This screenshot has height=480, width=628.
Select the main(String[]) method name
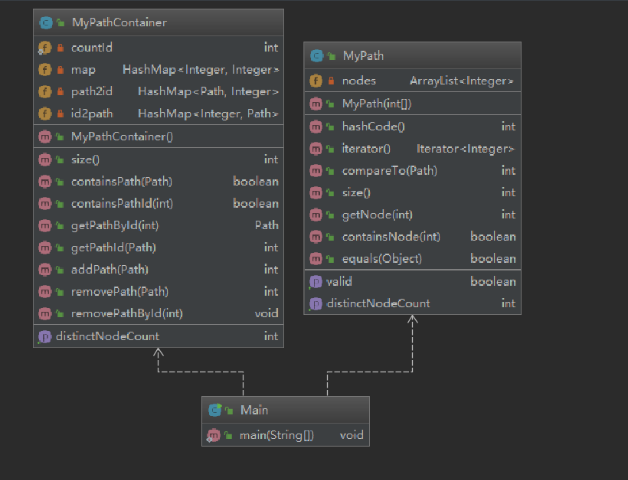click(277, 435)
